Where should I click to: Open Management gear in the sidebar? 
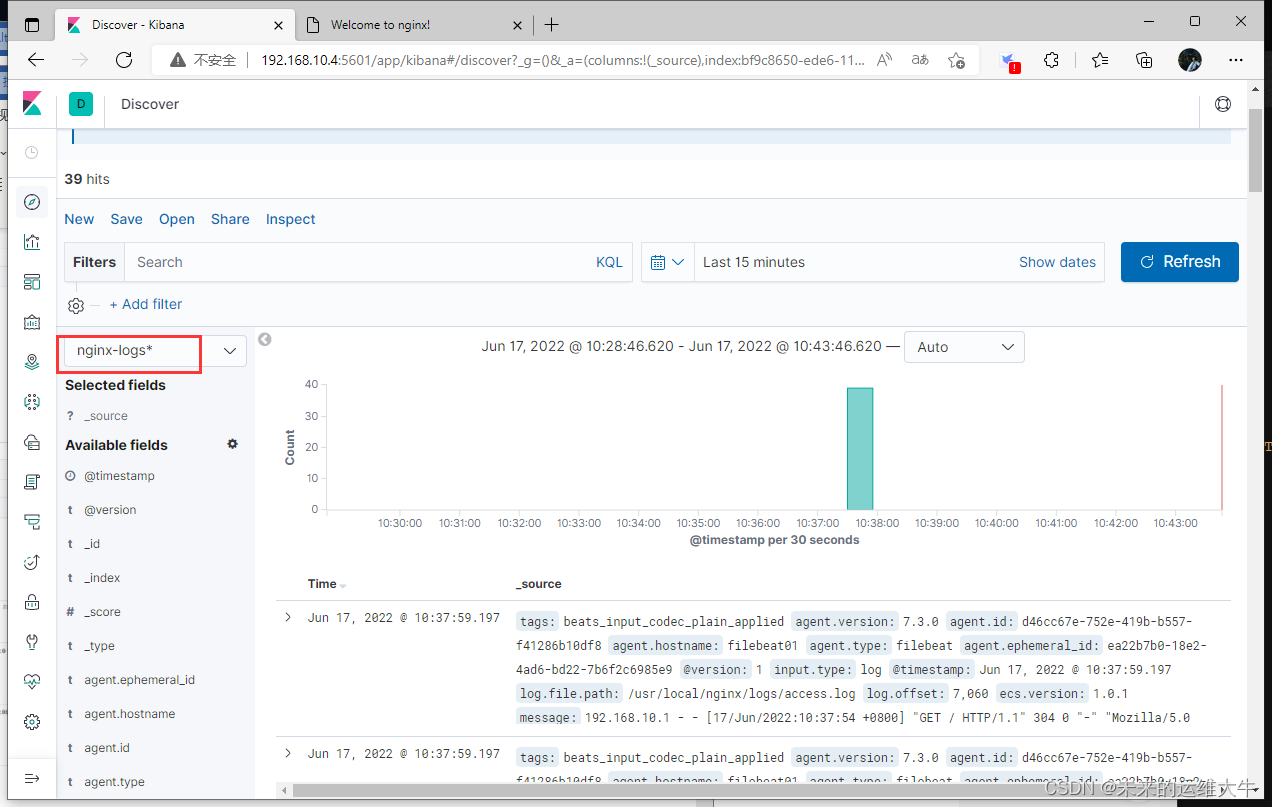tap(32, 722)
